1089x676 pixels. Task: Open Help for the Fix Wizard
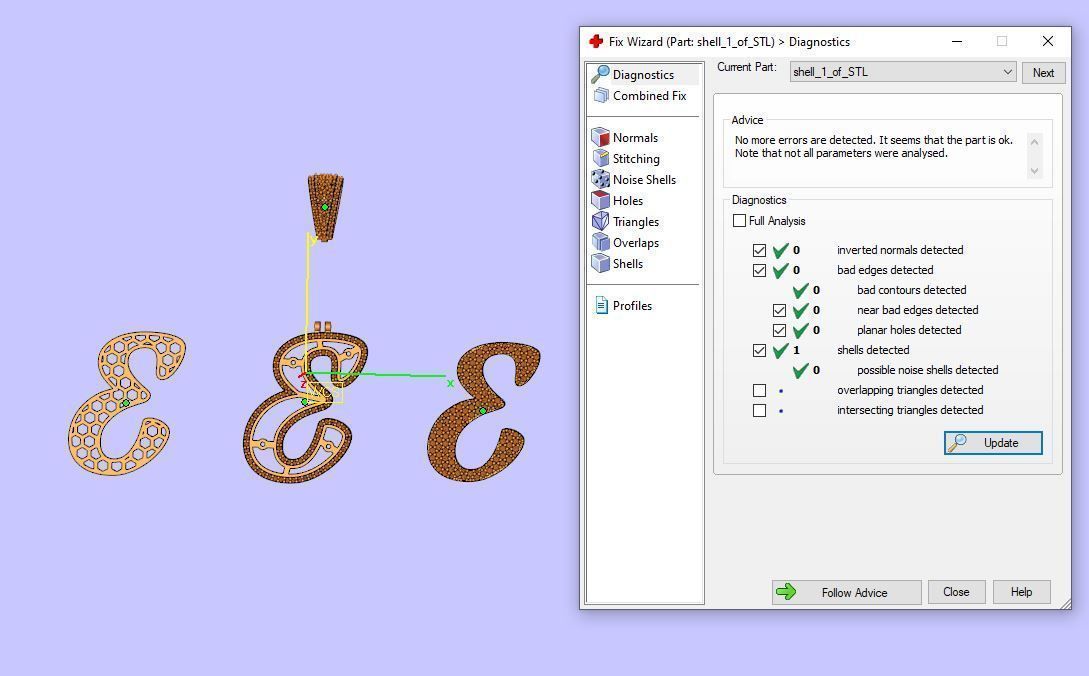pos(1022,592)
